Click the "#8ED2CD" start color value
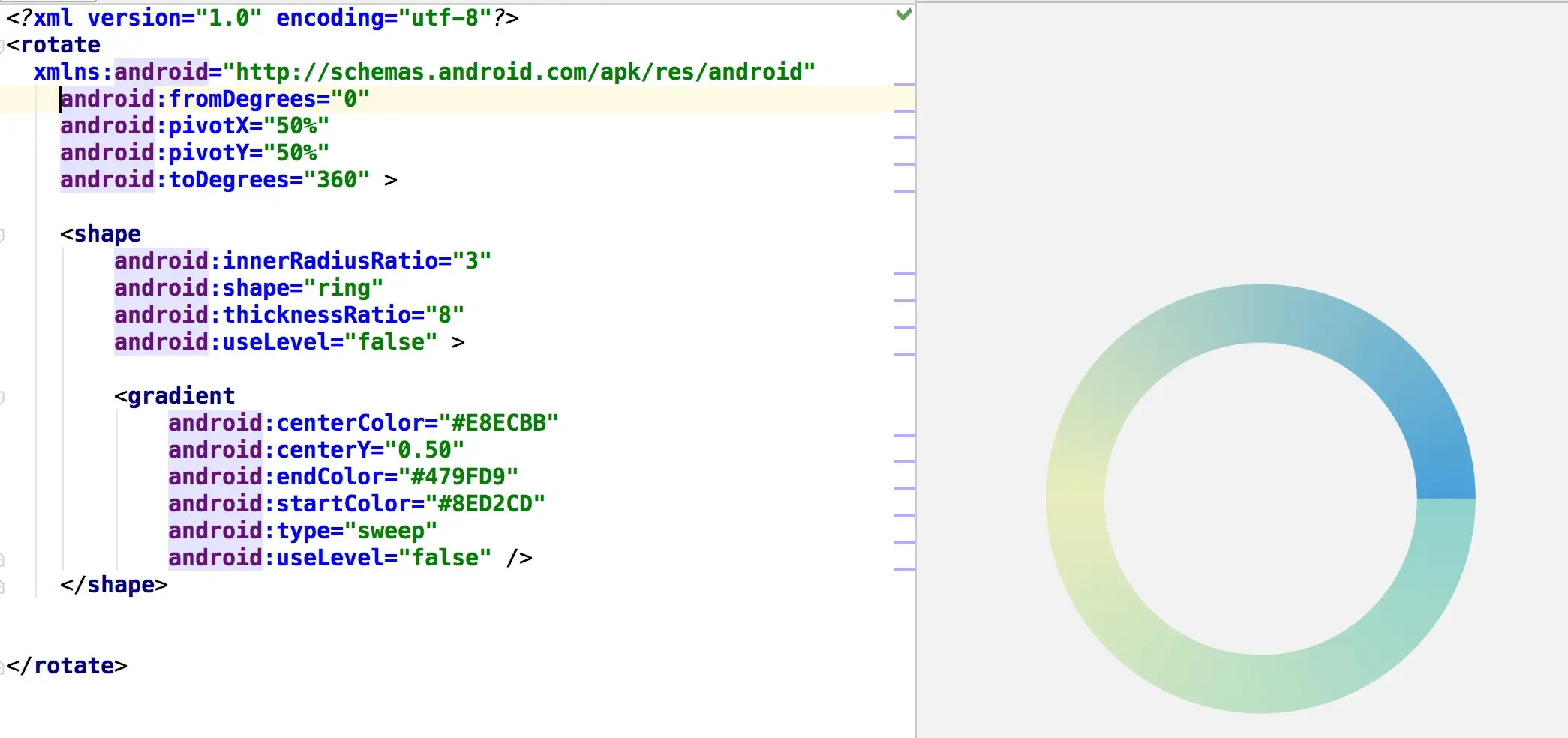 point(485,504)
